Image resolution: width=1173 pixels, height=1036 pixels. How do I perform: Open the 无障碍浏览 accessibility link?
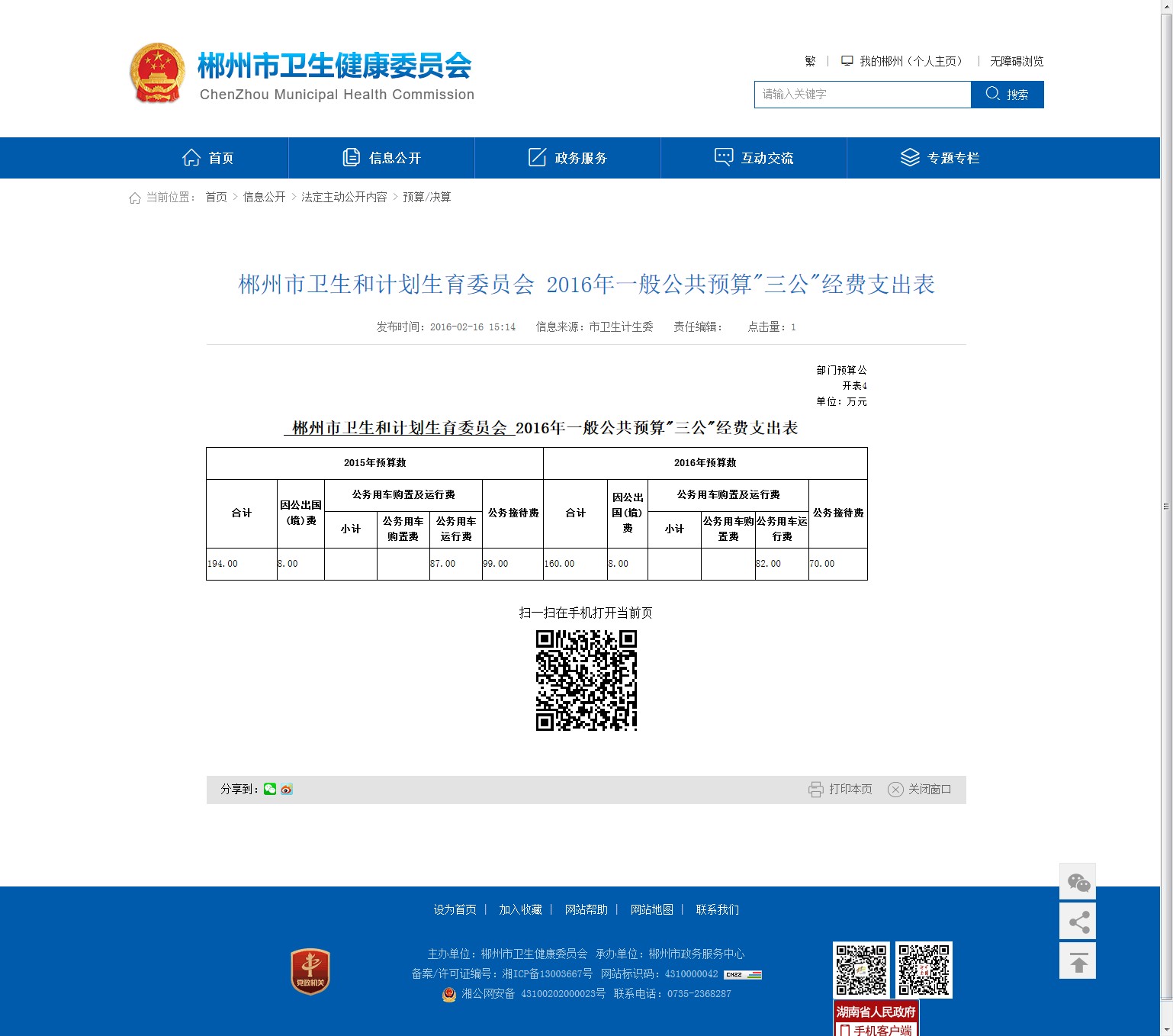(1017, 61)
